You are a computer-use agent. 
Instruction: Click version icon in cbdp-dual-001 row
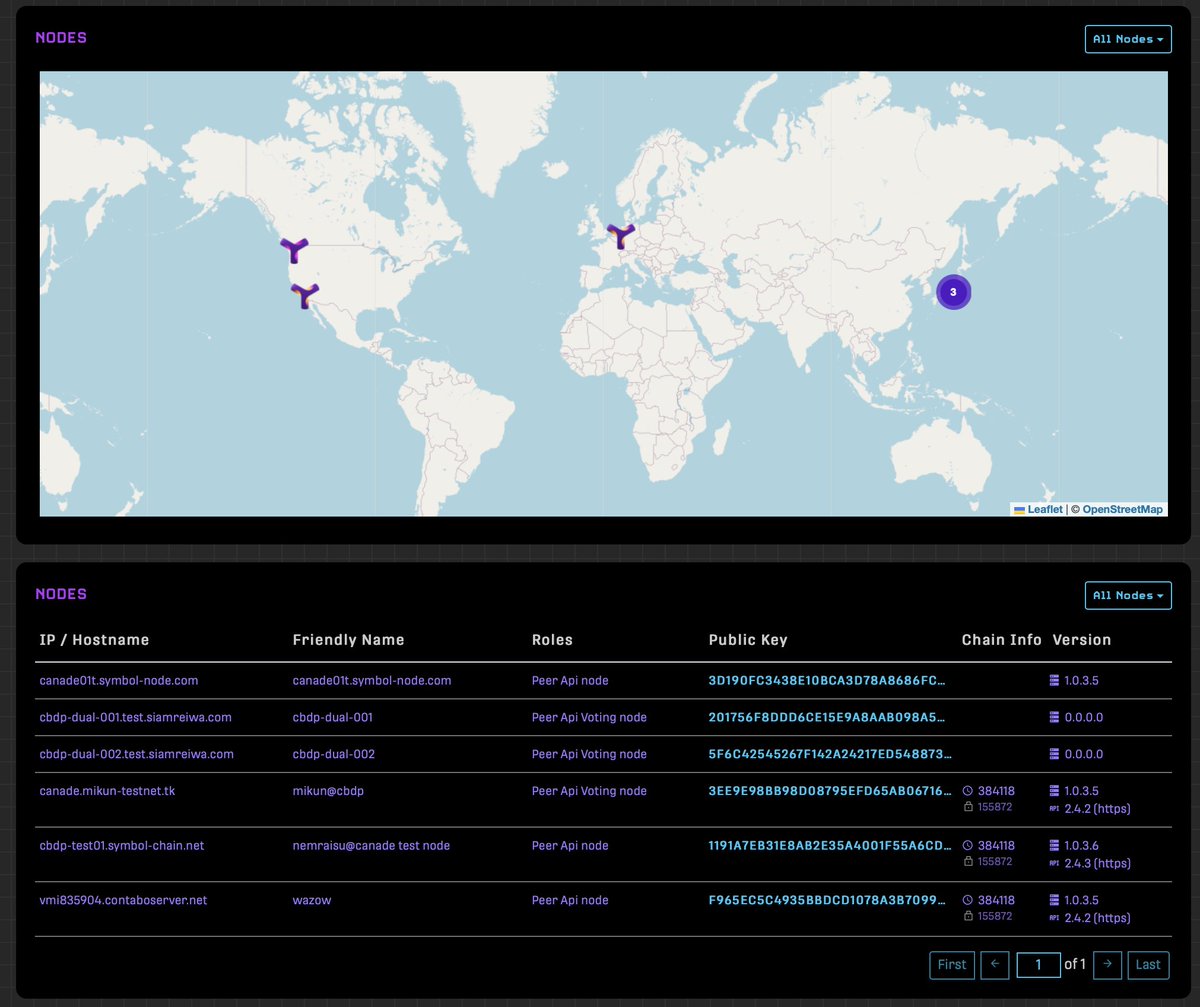coord(1054,717)
